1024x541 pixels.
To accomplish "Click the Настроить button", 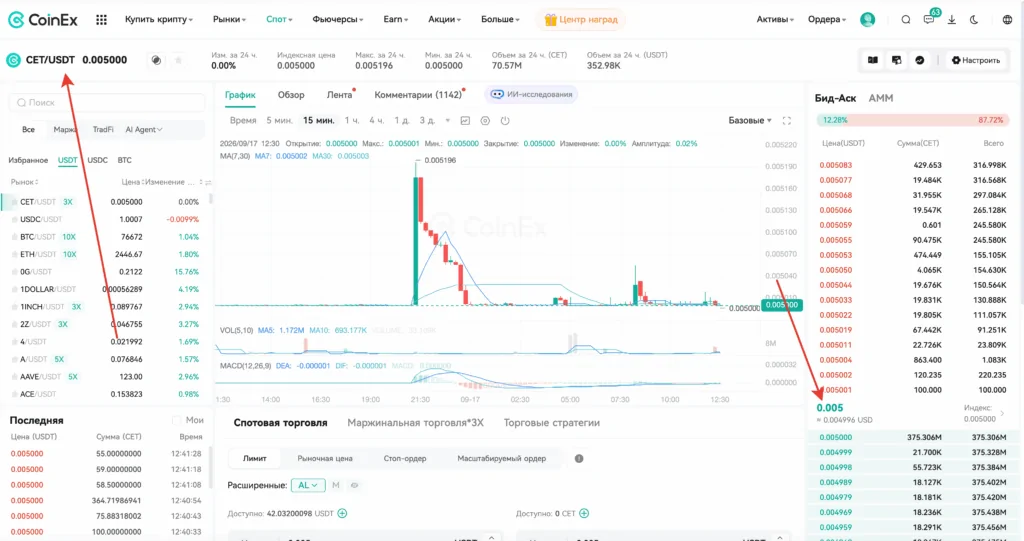I will 976,60.
